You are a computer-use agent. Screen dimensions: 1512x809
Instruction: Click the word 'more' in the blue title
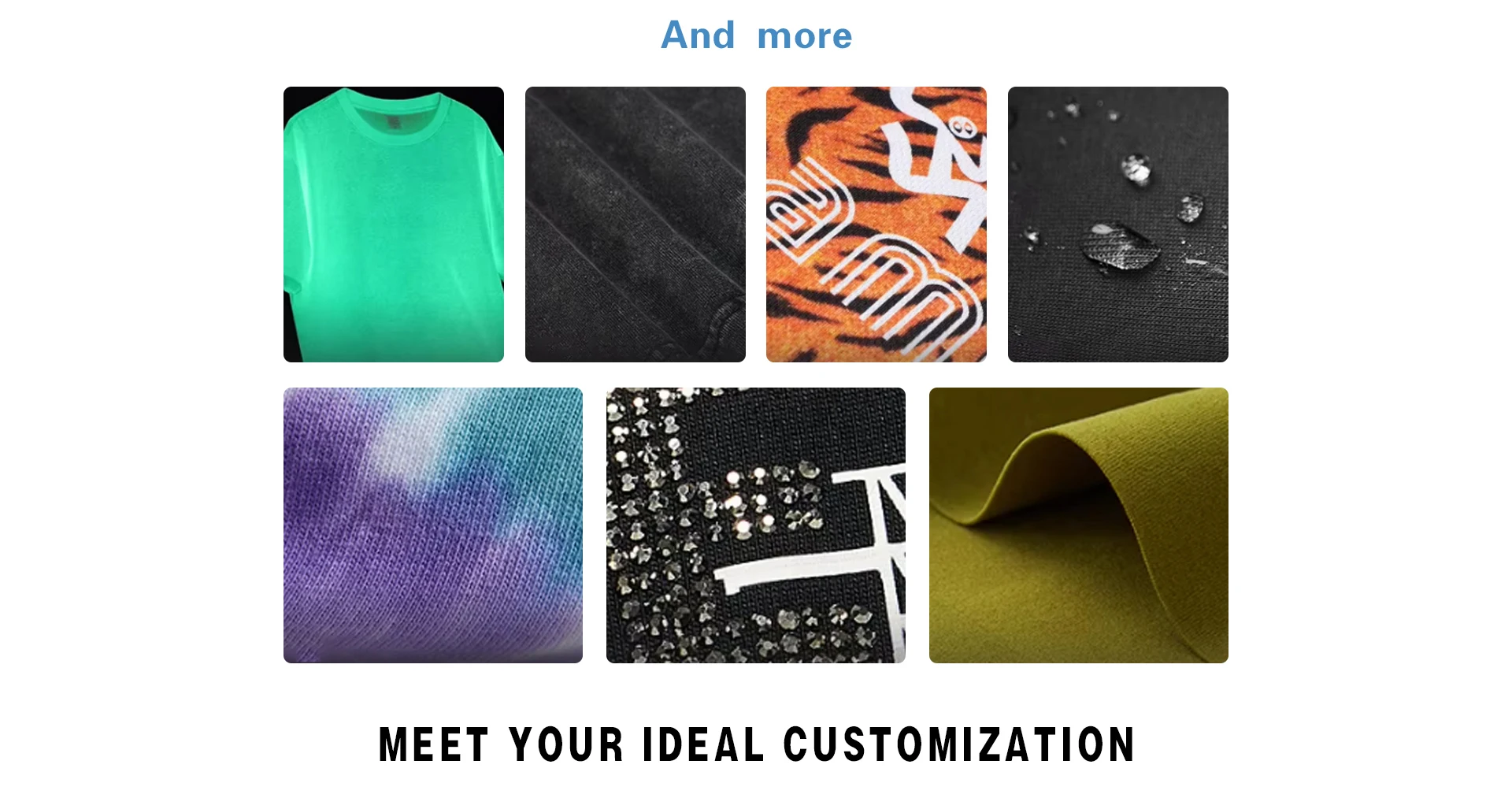[805, 37]
